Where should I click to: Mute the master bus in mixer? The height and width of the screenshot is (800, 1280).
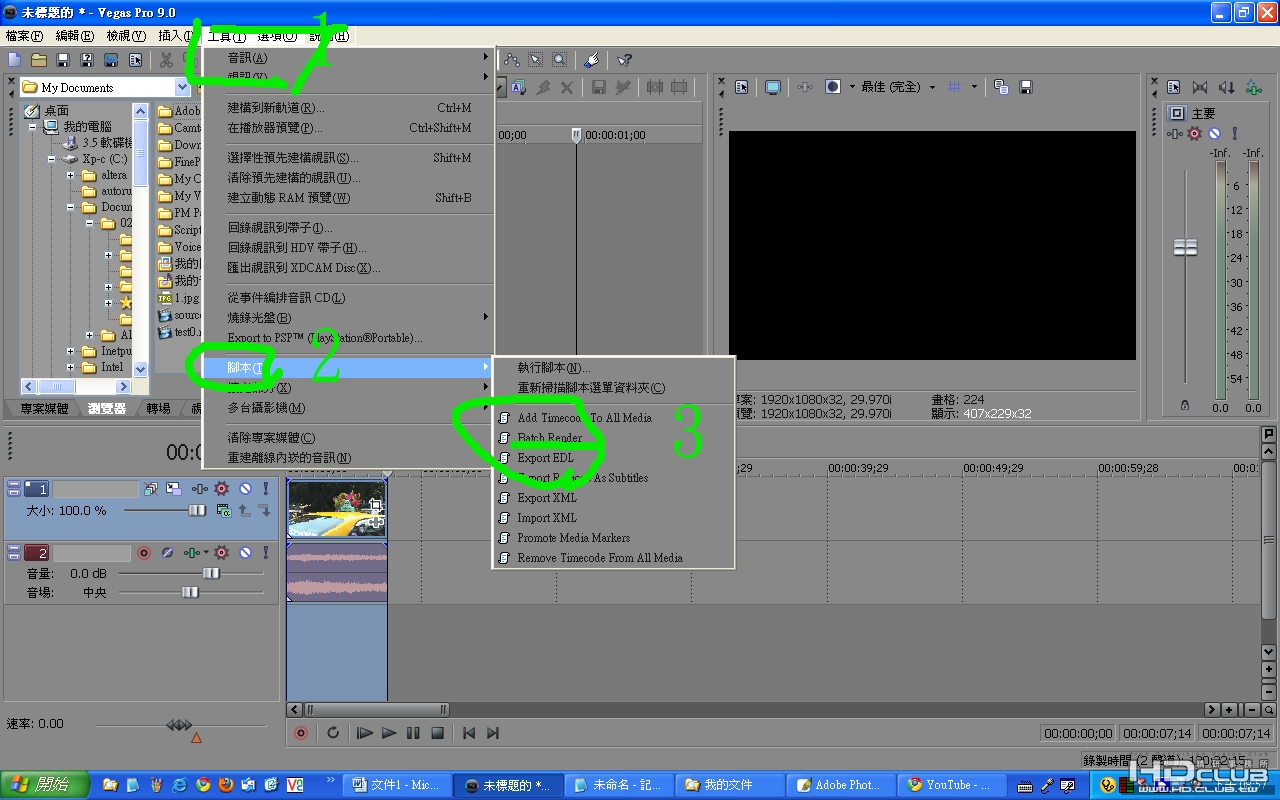(1214, 134)
